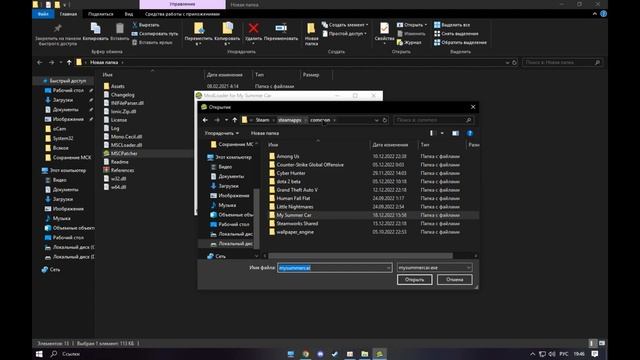Toggle the preview pane icon in the dialog toolbar
Image resolution: width=640 pixels, height=360 pixels.
[456, 133]
